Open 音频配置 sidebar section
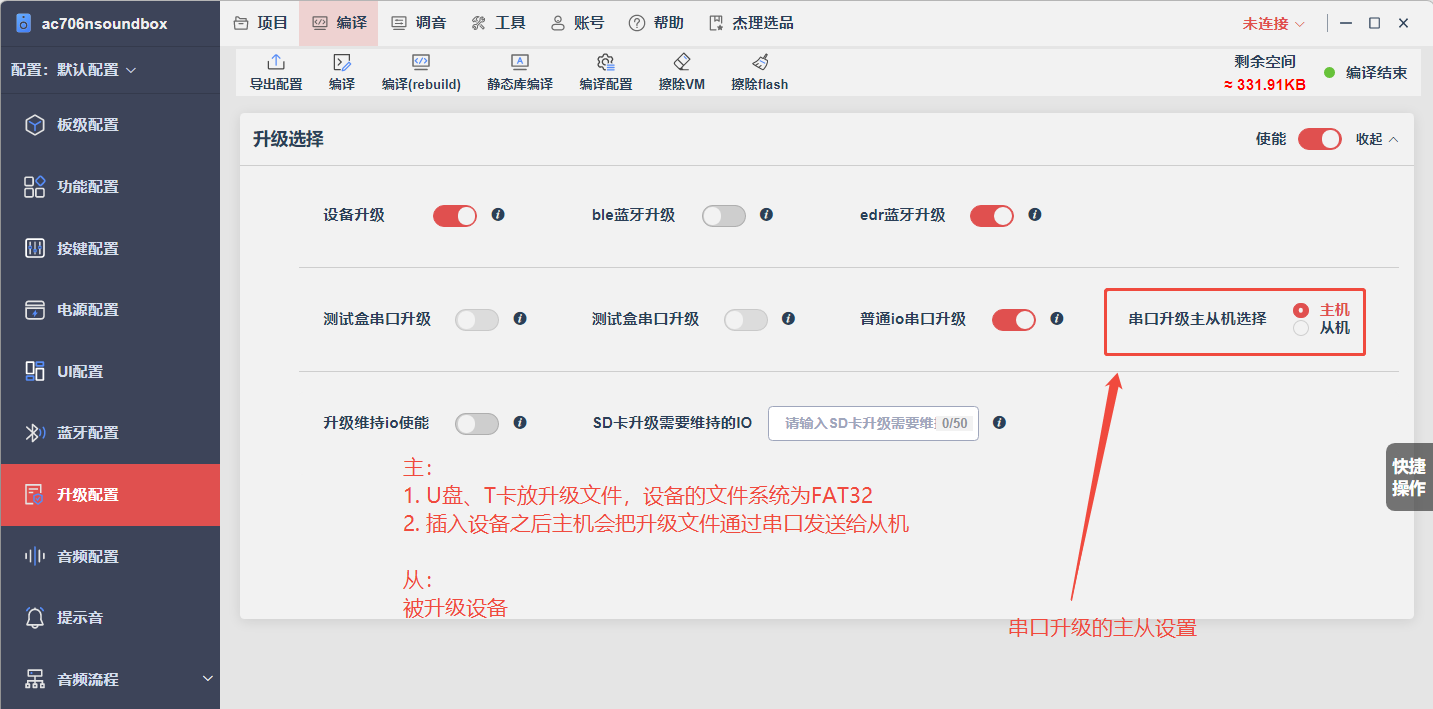Image resolution: width=1433 pixels, height=709 pixels. (x=110, y=556)
